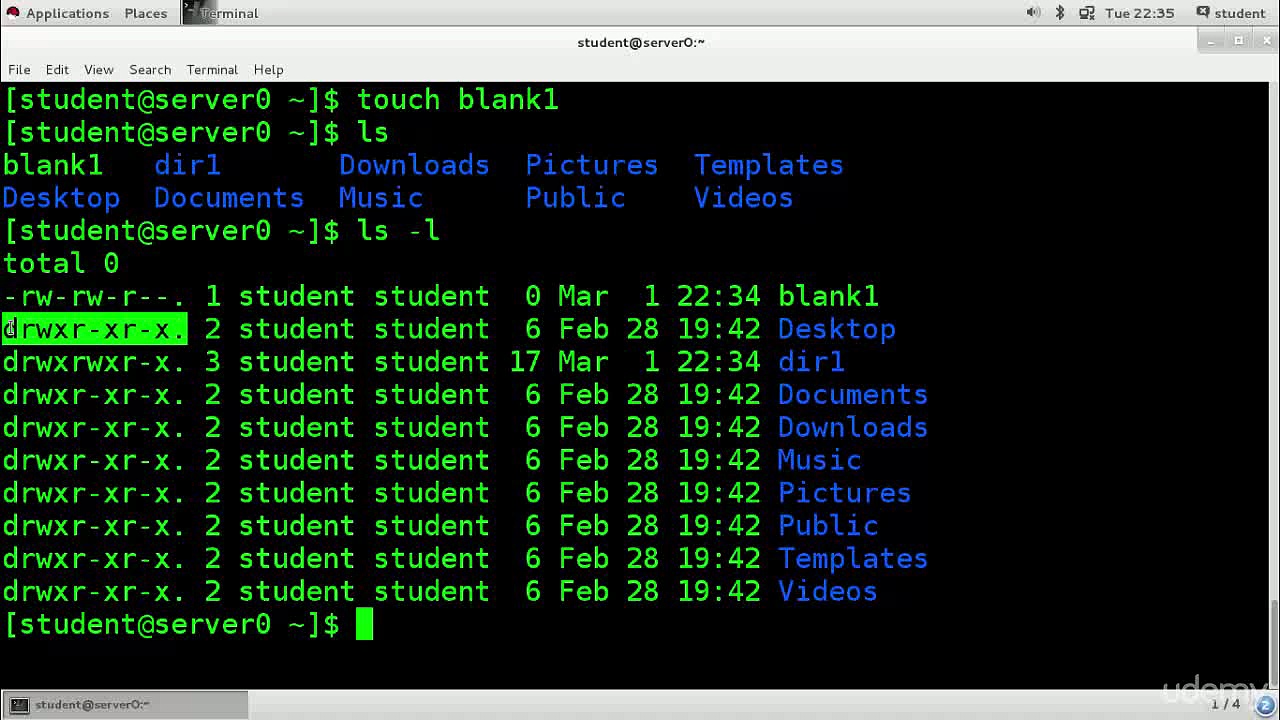The image size is (1280, 720).
Task: Click the Music name in long listing
Action: [x=819, y=461]
